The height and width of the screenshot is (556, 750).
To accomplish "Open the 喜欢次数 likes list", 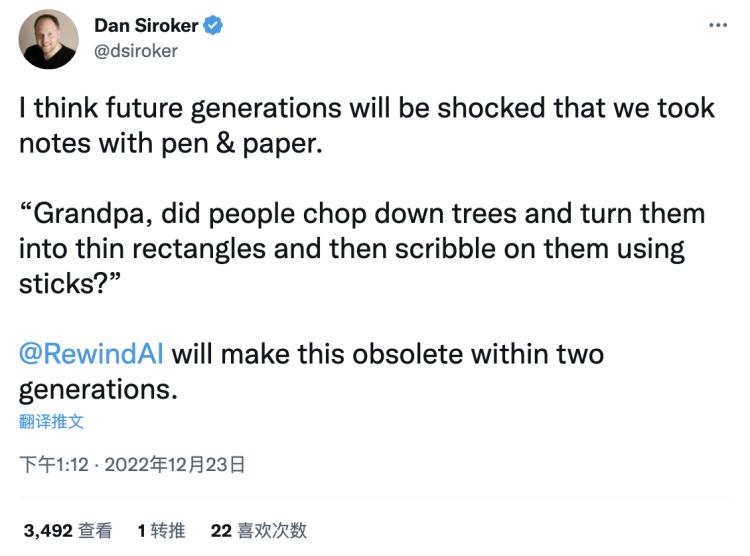I will pos(271,531).
